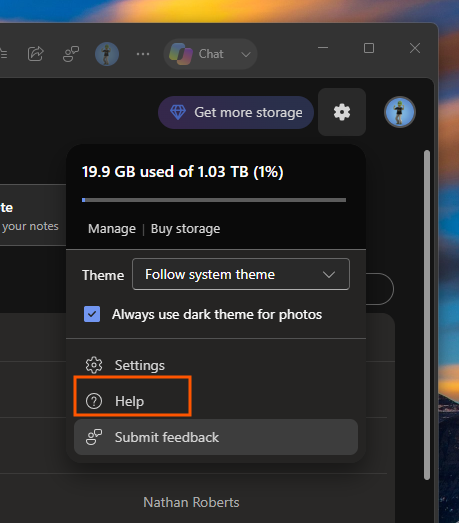This screenshot has height=523, width=459.
Task: Click Submit feedback menu item
Action: pos(216,437)
